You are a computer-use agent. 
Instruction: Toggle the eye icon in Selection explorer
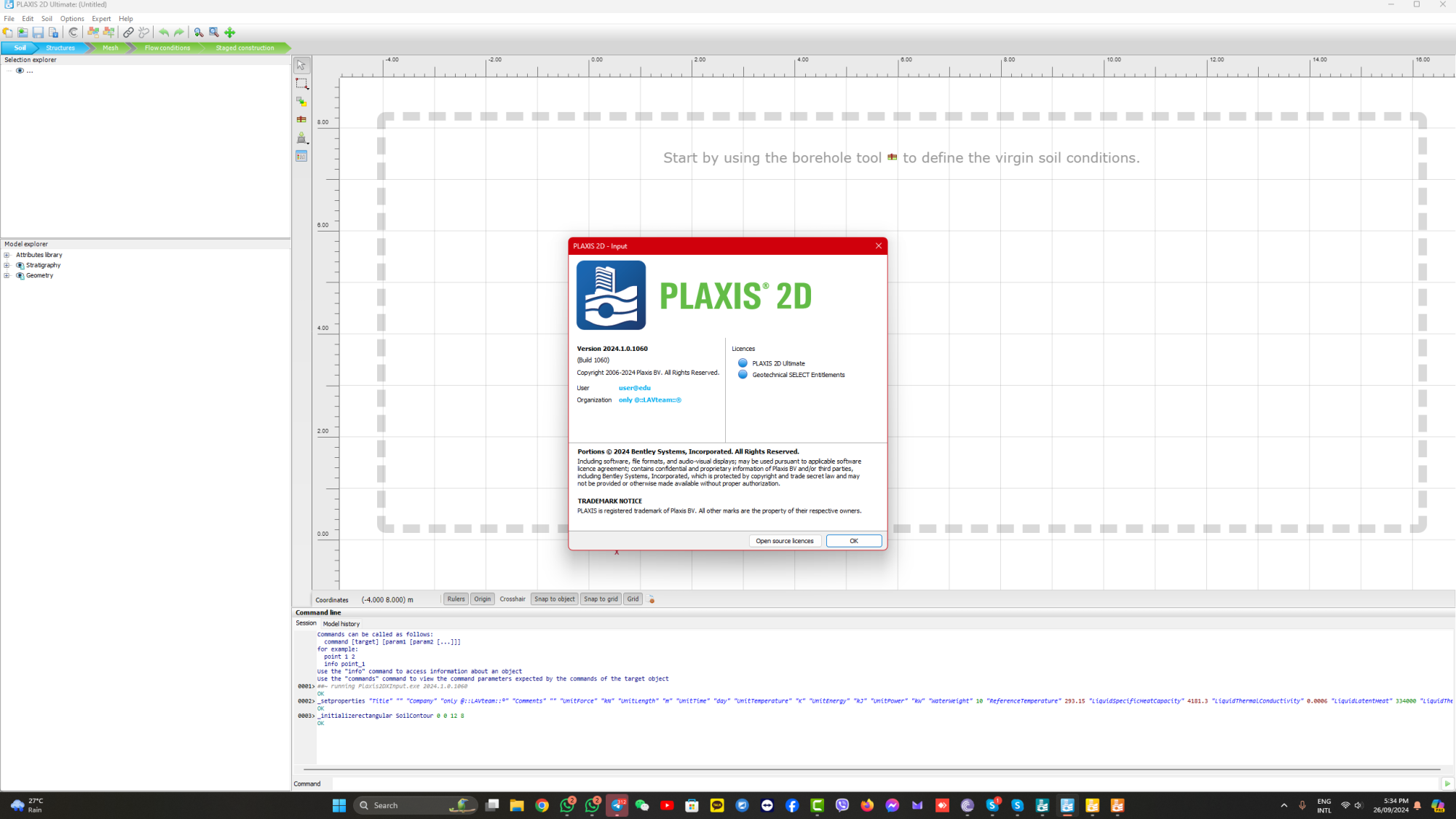click(20, 71)
